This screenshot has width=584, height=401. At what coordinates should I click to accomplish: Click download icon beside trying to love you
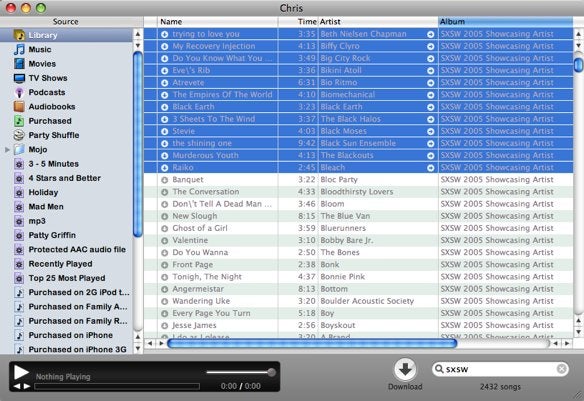(165, 34)
